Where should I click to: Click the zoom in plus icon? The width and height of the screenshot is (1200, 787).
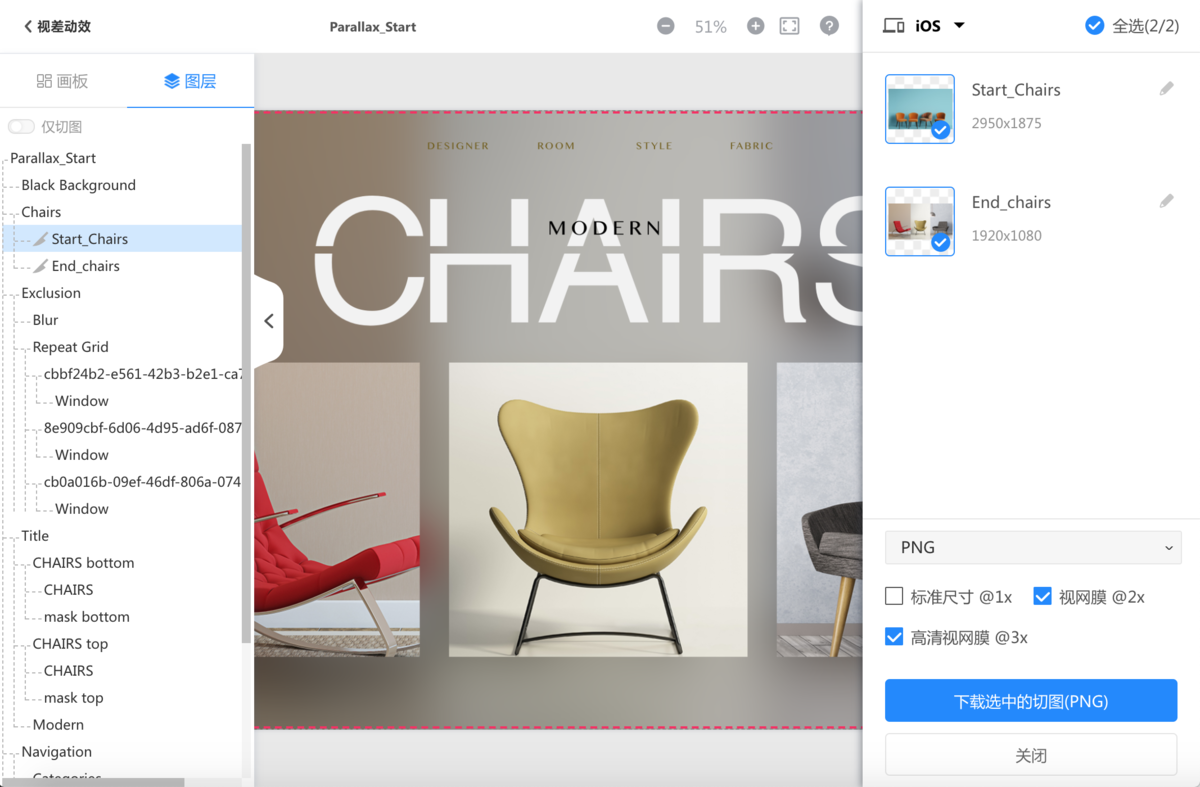(x=756, y=26)
